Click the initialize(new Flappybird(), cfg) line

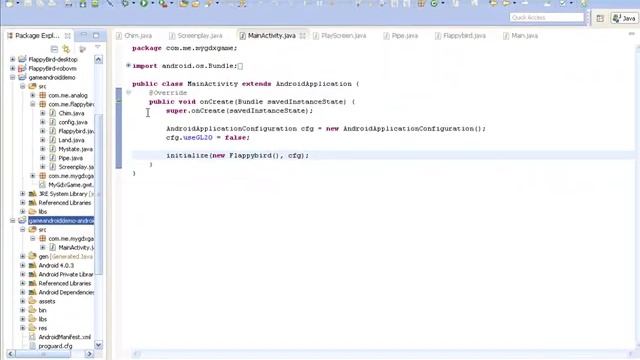[238, 156]
